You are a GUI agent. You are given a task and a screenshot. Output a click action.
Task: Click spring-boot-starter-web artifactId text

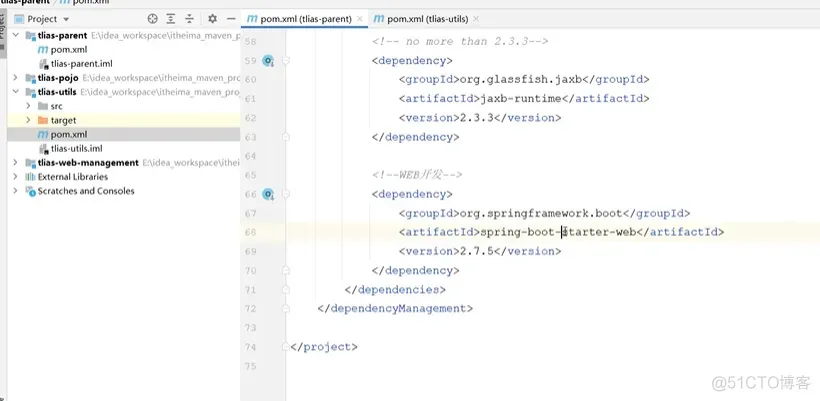pyautogui.click(x=558, y=232)
